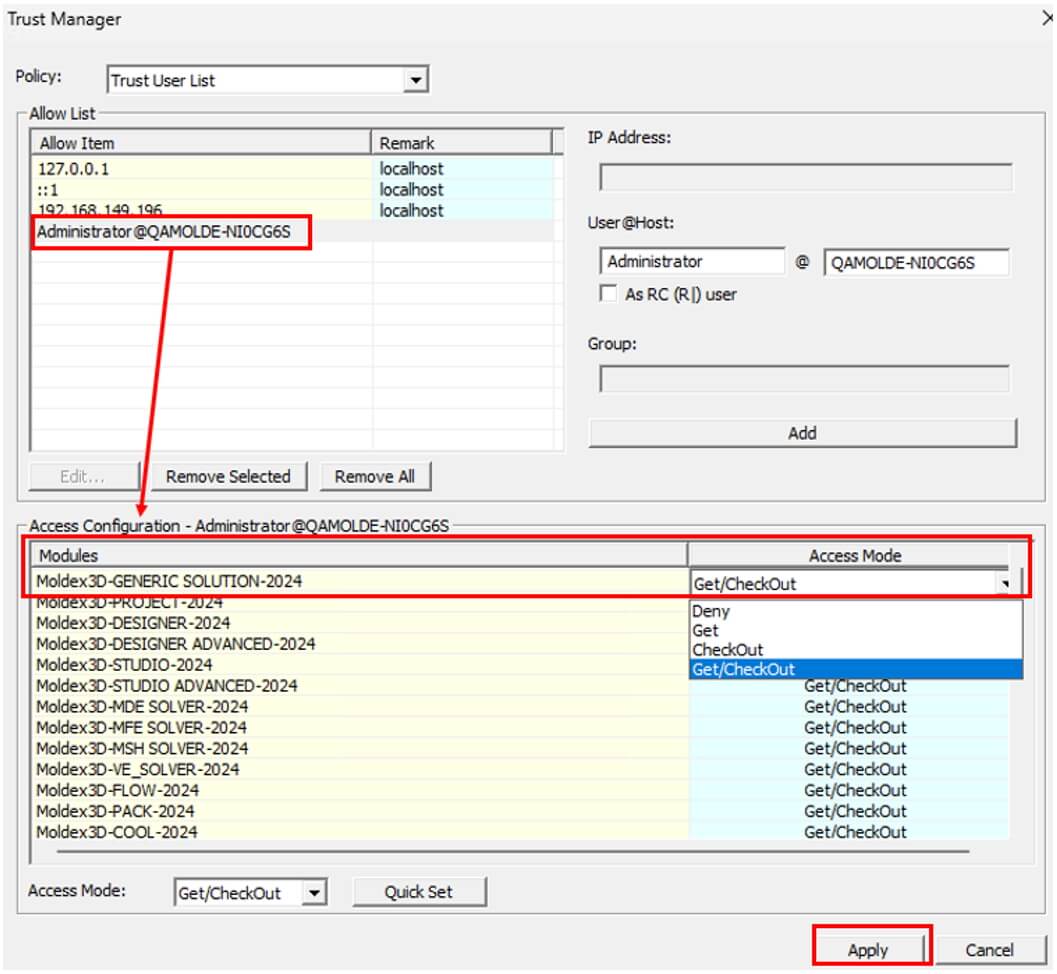Viewport: 1057px width, 974px height.
Task: Pick the CheckOut option in the open list
Action: (855, 650)
